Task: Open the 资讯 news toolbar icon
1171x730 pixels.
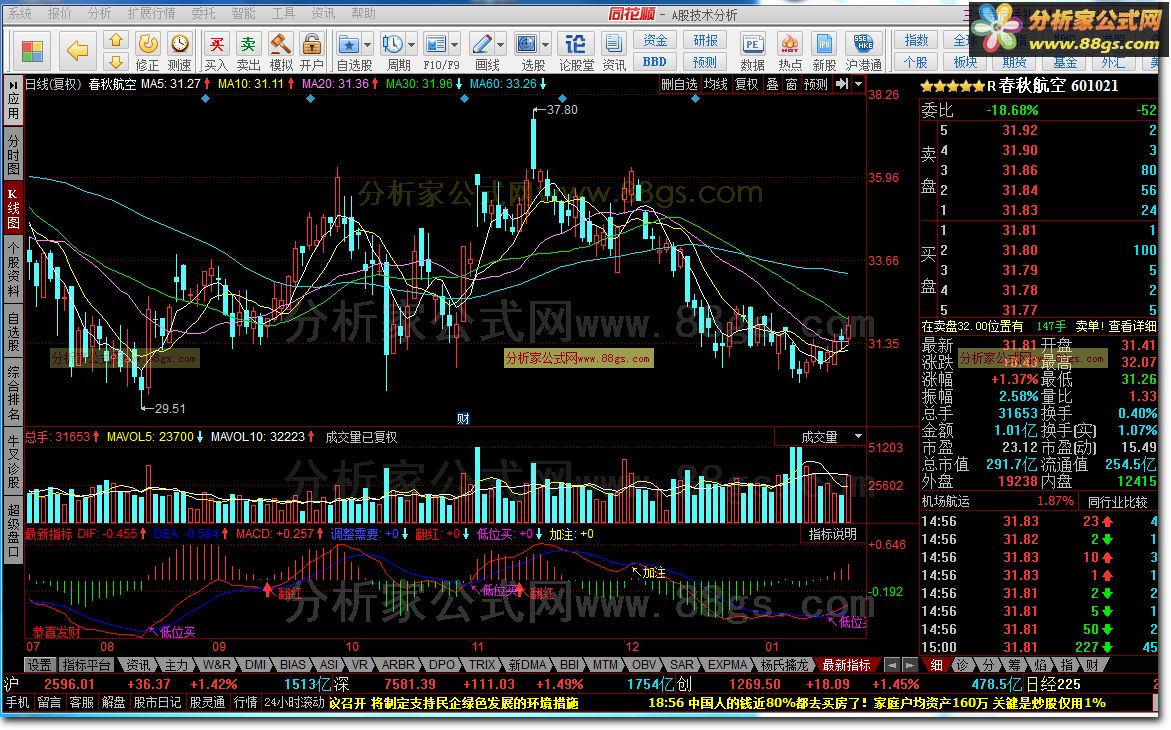Action: (x=614, y=52)
